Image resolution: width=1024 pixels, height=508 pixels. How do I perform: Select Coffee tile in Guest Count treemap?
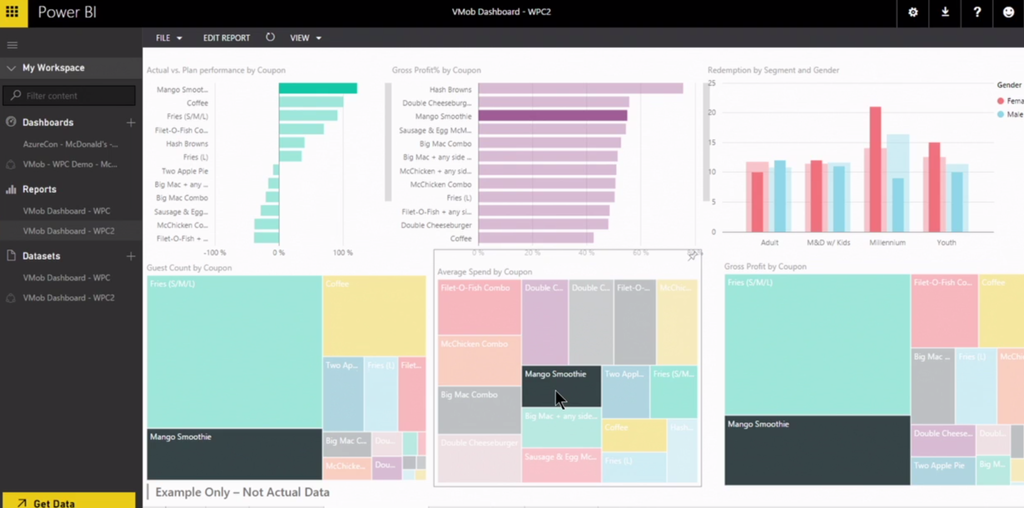click(x=374, y=315)
